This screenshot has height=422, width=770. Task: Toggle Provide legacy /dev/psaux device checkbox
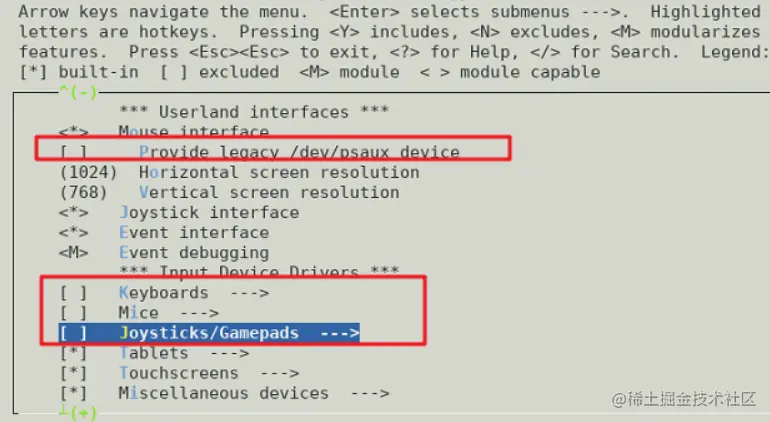(x=73, y=152)
